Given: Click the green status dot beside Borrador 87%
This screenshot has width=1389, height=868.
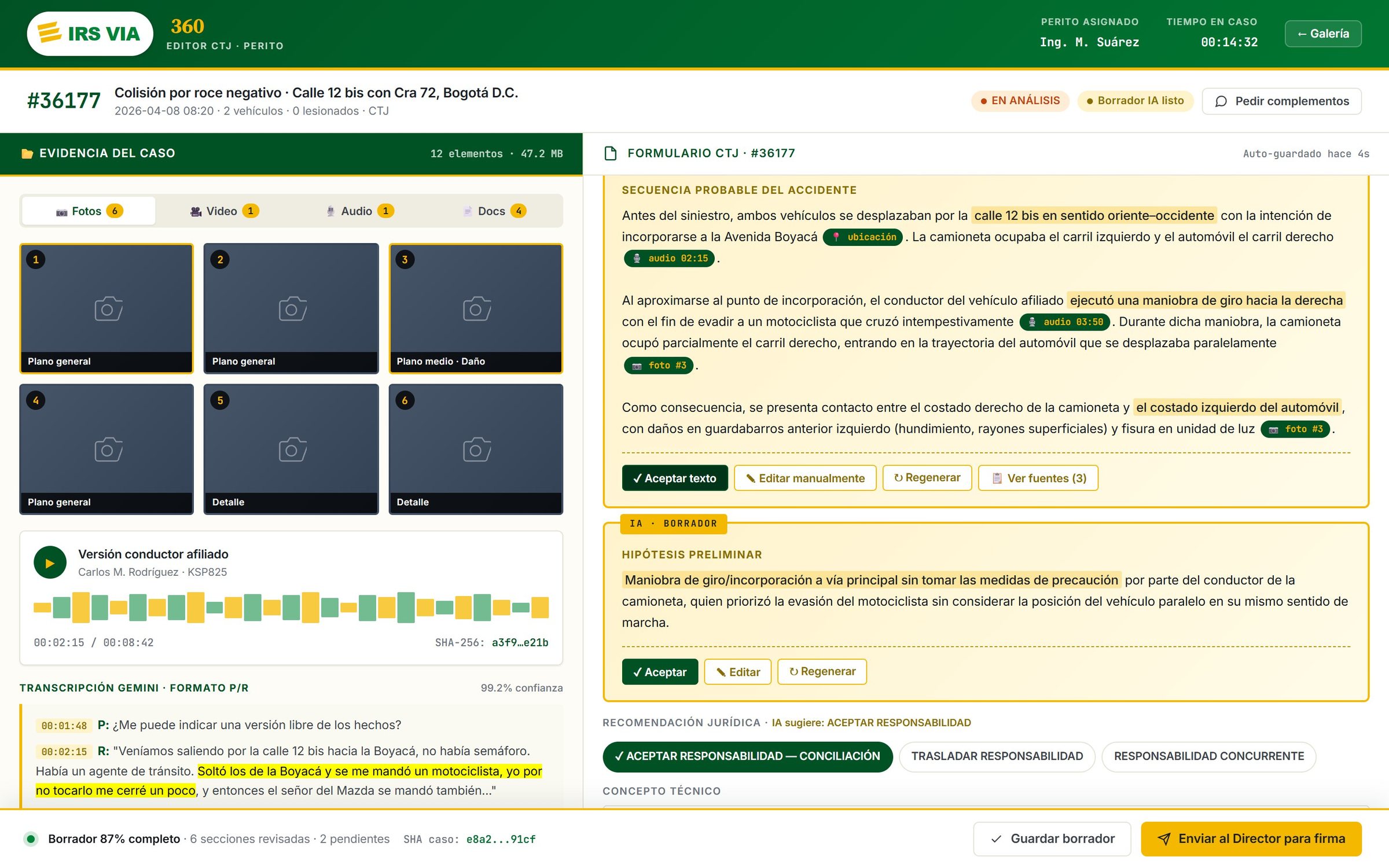Looking at the screenshot, I should 31,839.
